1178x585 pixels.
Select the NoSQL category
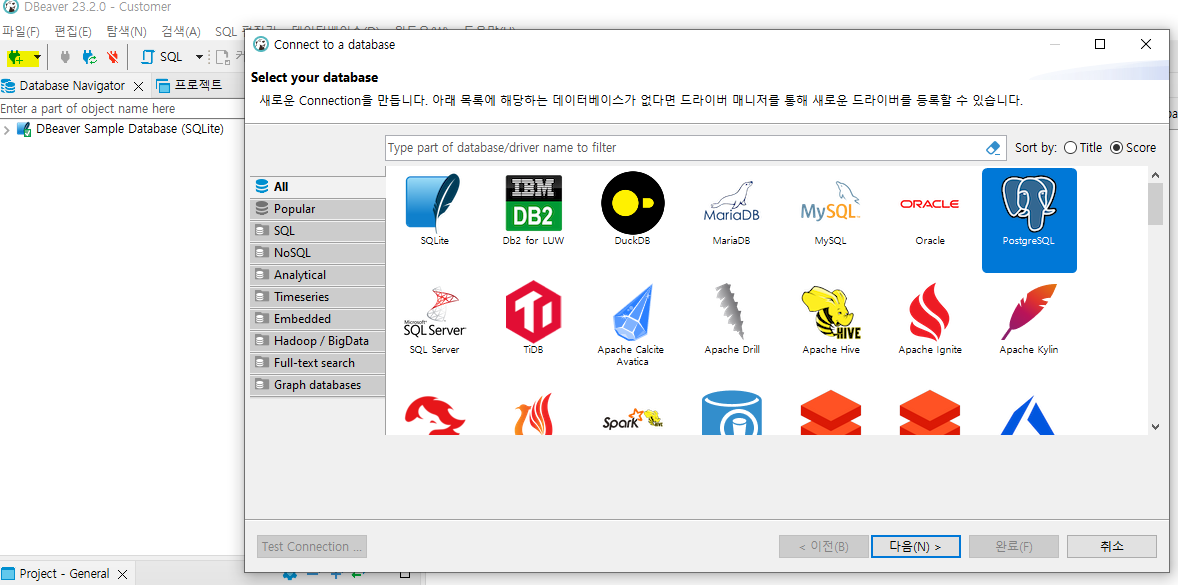click(x=317, y=253)
